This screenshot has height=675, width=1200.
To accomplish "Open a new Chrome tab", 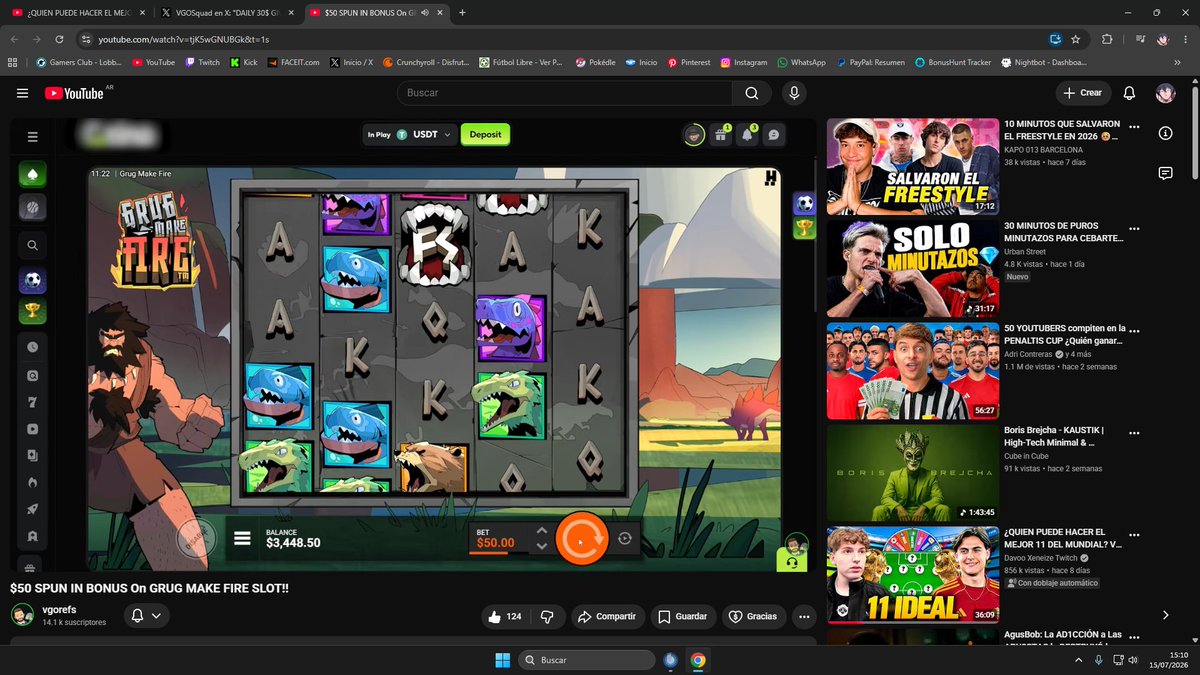I will tap(462, 12).
